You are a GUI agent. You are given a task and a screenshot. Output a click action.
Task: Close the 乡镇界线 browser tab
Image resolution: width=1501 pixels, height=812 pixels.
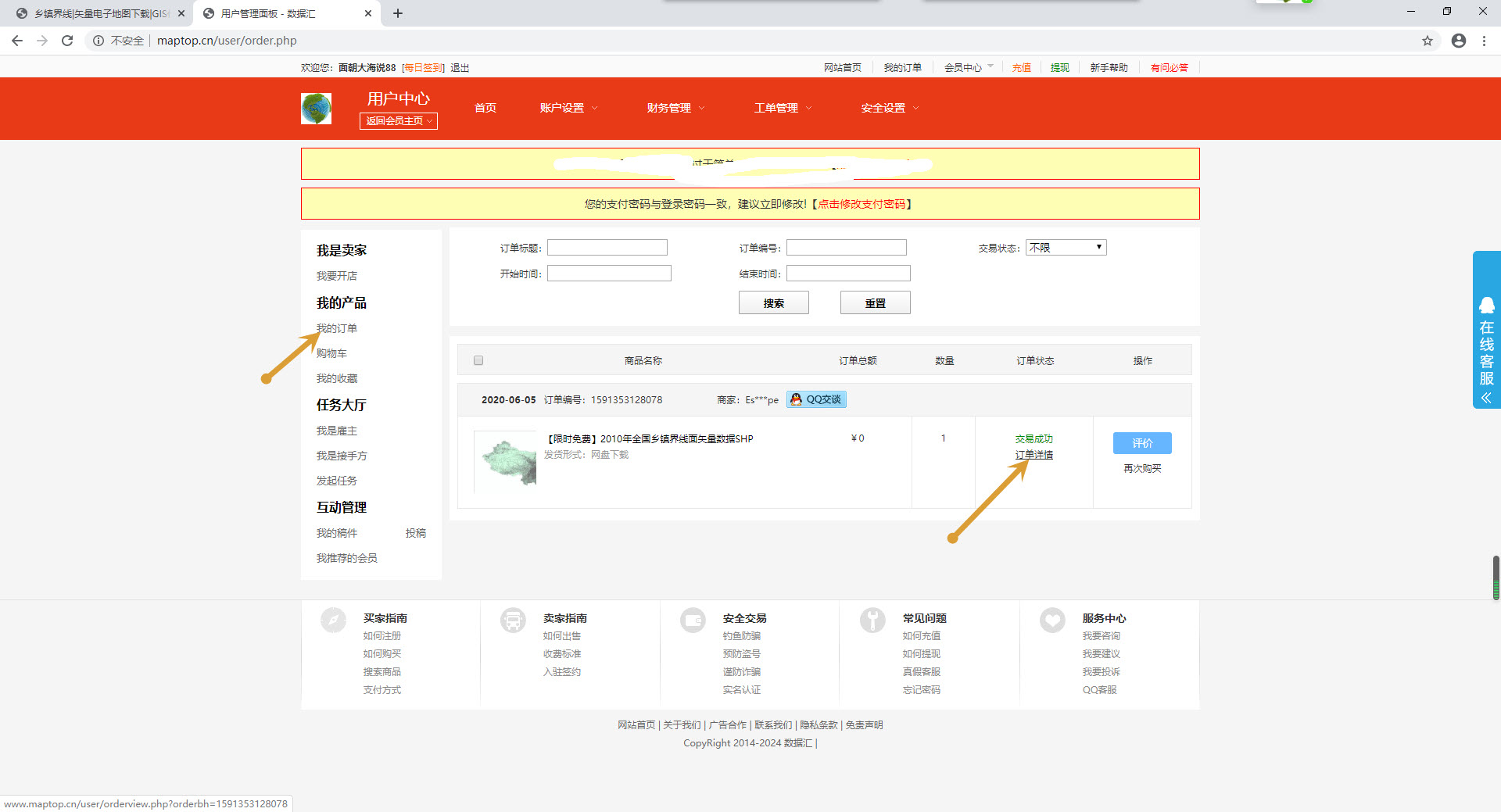(181, 13)
